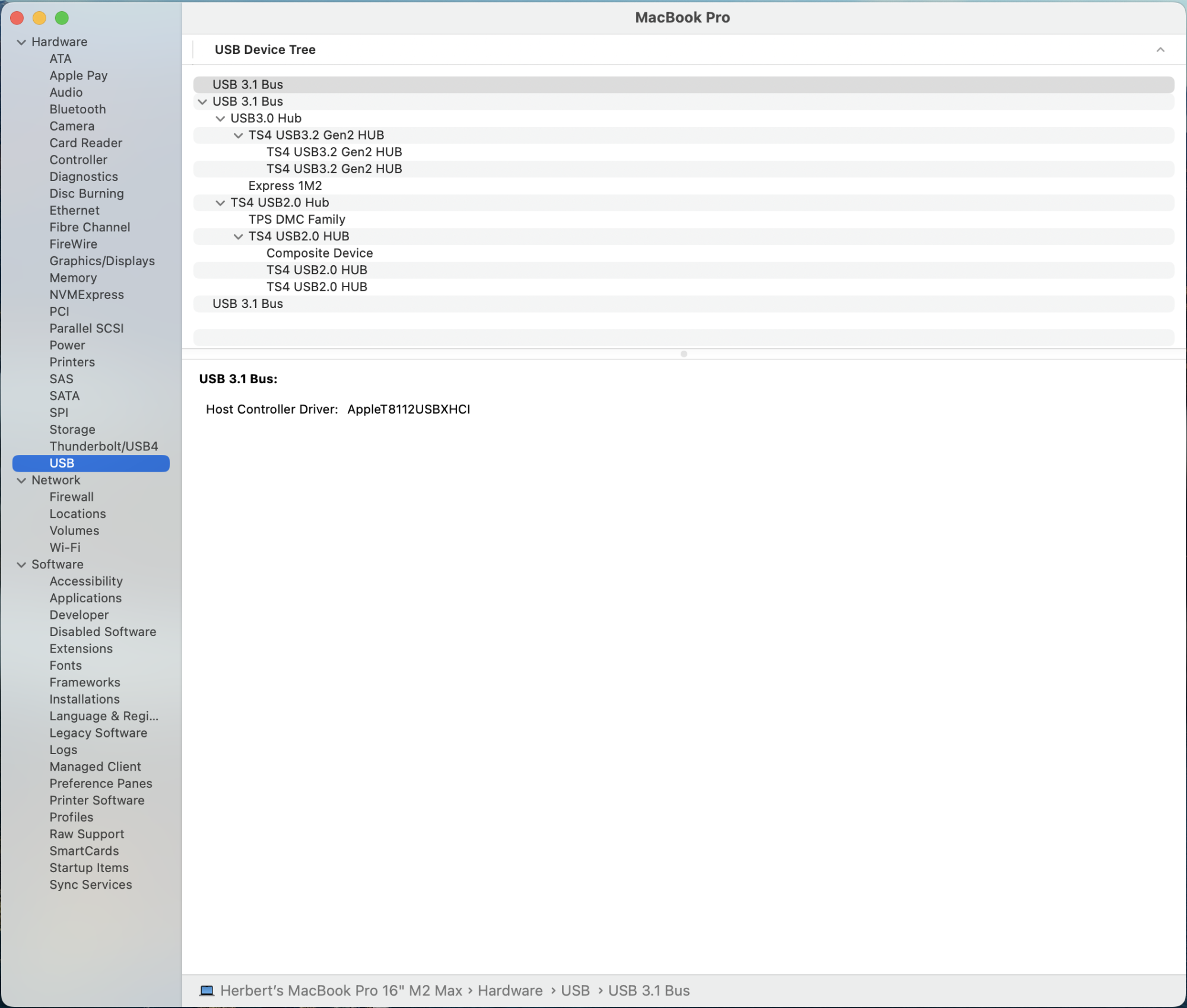Collapse the Software sidebar section
The width and height of the screenshot is (1187, 1008).
tap(21, 564)
